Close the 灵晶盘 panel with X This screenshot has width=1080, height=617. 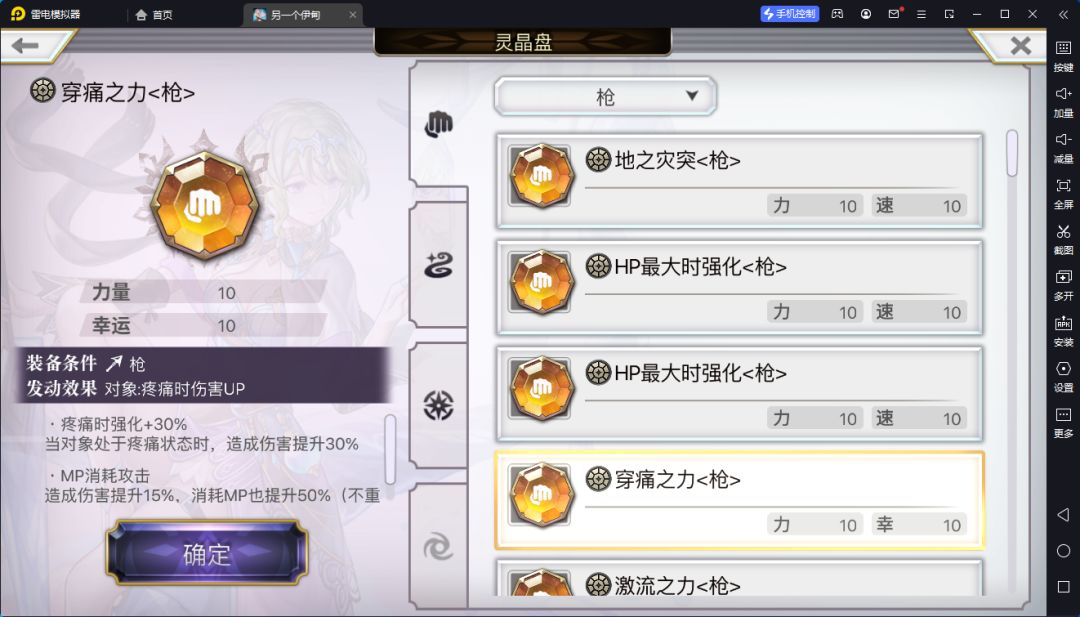coord(1020,46)
